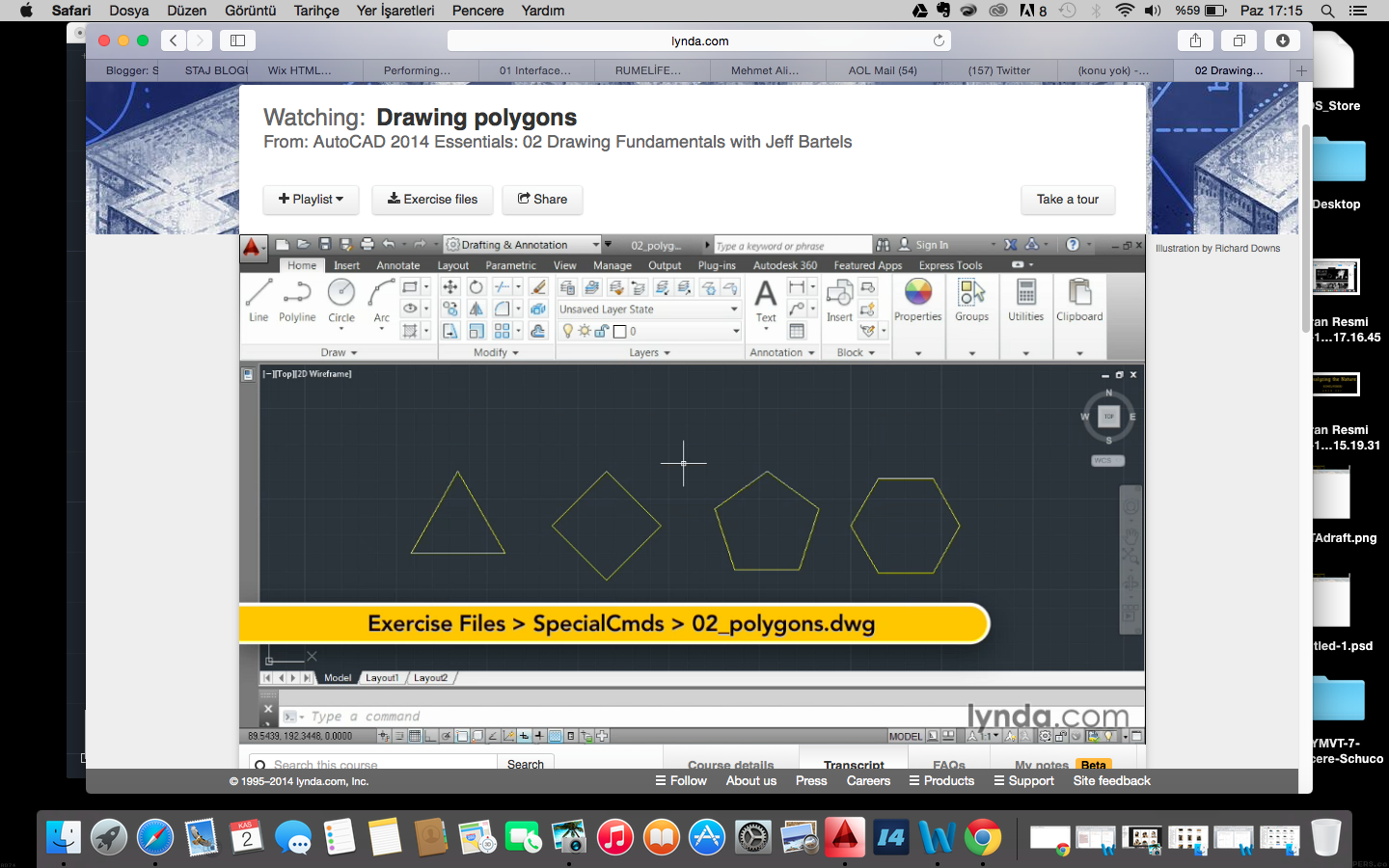The height and width of the screenshot is (868, 1389).
Task: Click the Plot printer icon in Quick Access toolbar
Action: 367,245
